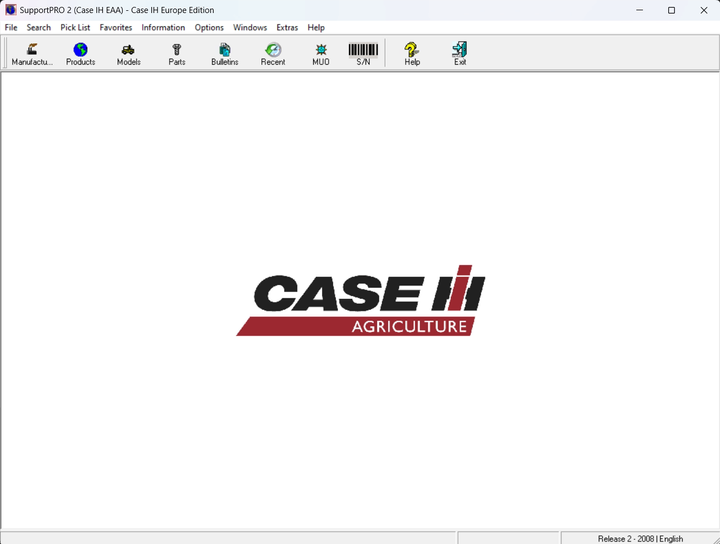Show the Recent items icon

coord(273,54)
